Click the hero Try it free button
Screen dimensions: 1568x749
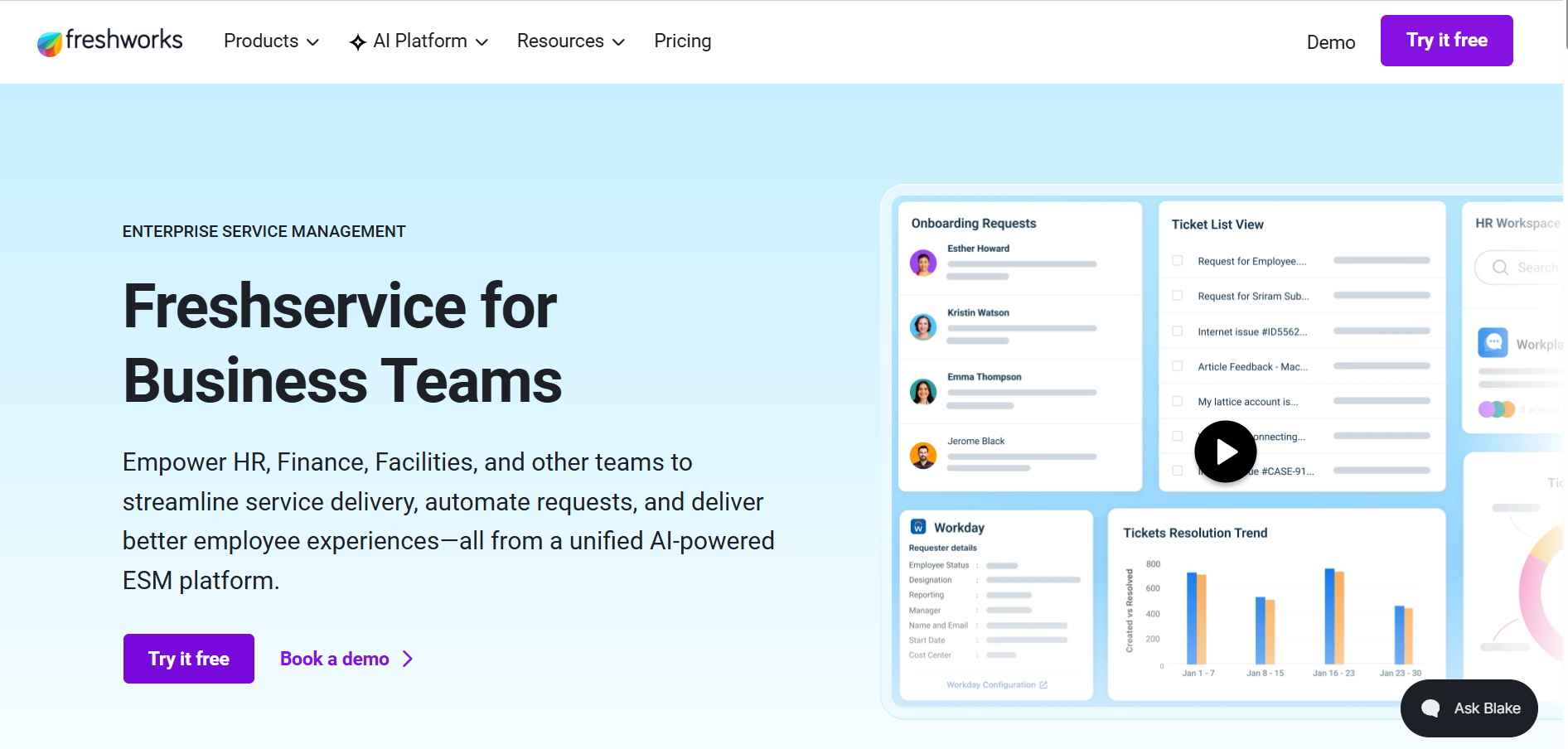pyautogui.click(x=189, y=659)
